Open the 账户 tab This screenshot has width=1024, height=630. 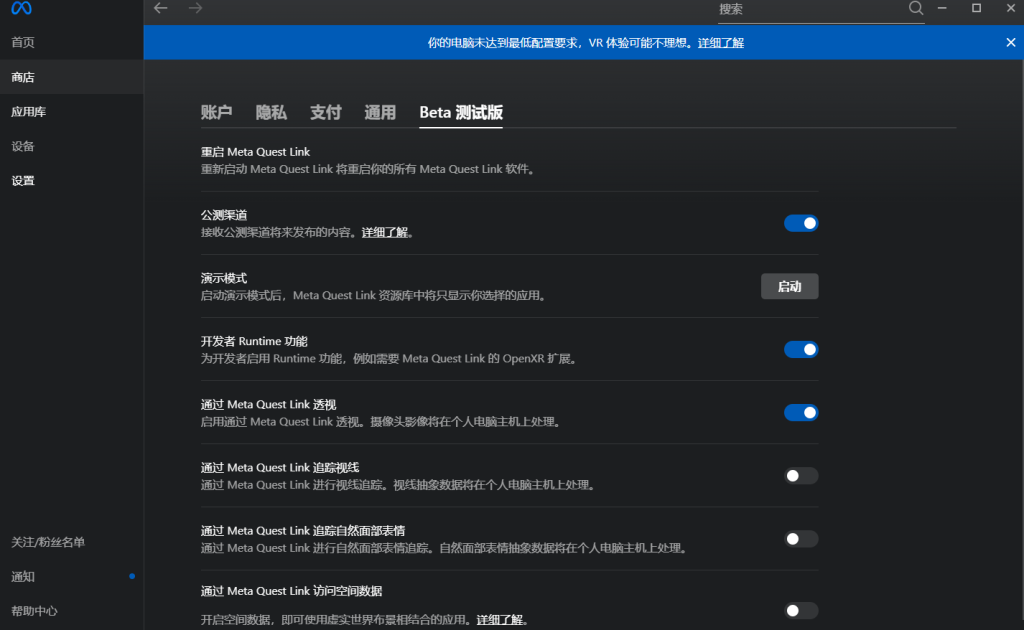click(216, 112)
